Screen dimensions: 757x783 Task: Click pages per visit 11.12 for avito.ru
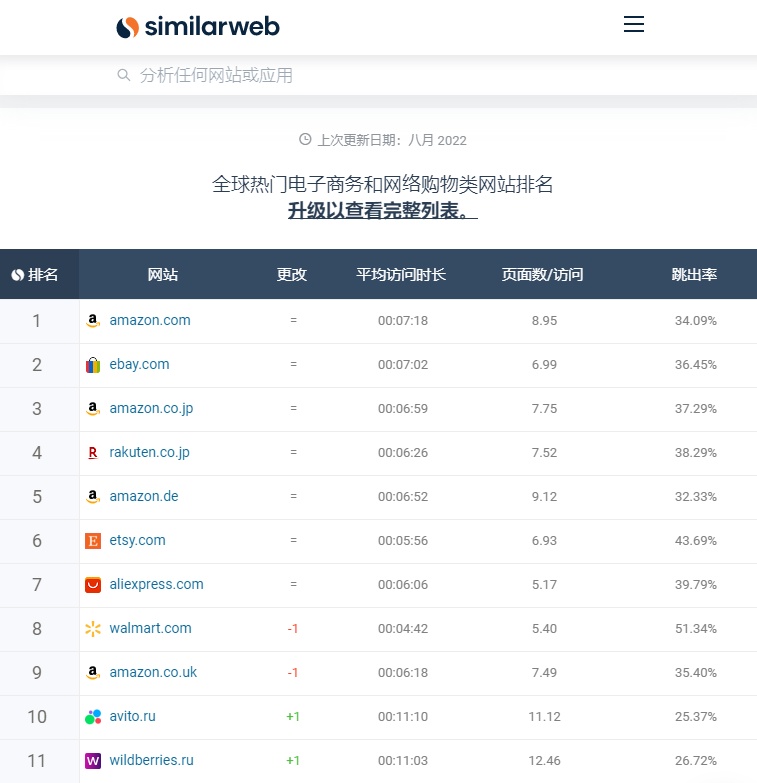[544, 717]
